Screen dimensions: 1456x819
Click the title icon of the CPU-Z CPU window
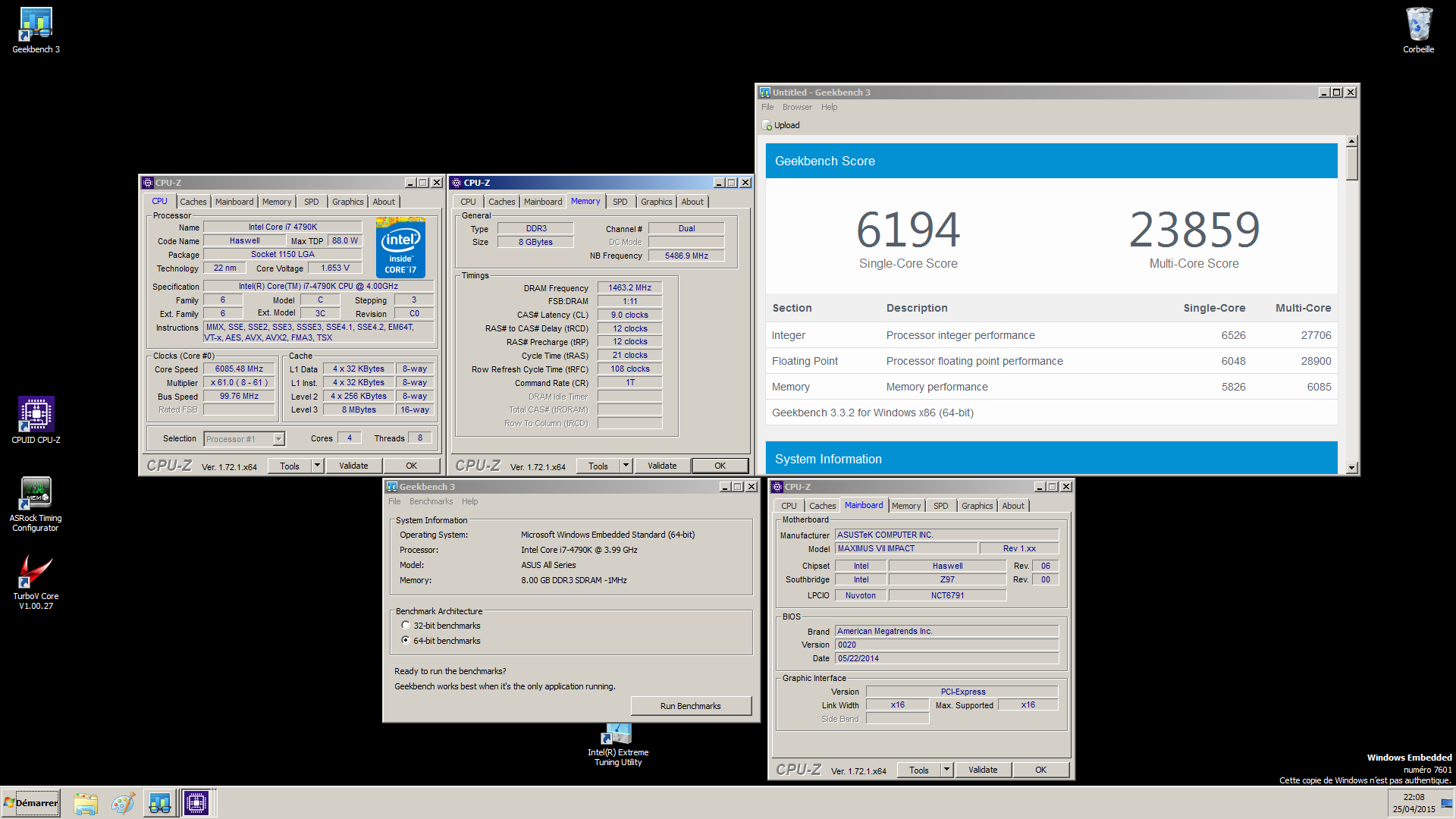pos(148,183)
